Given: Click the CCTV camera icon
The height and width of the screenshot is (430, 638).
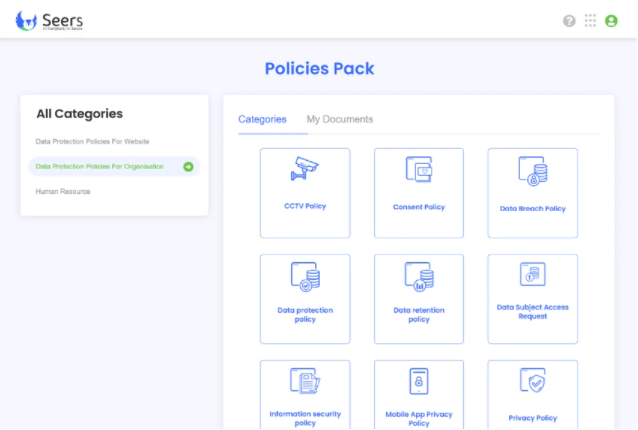Looking at the screenshot, I should 305,168.
